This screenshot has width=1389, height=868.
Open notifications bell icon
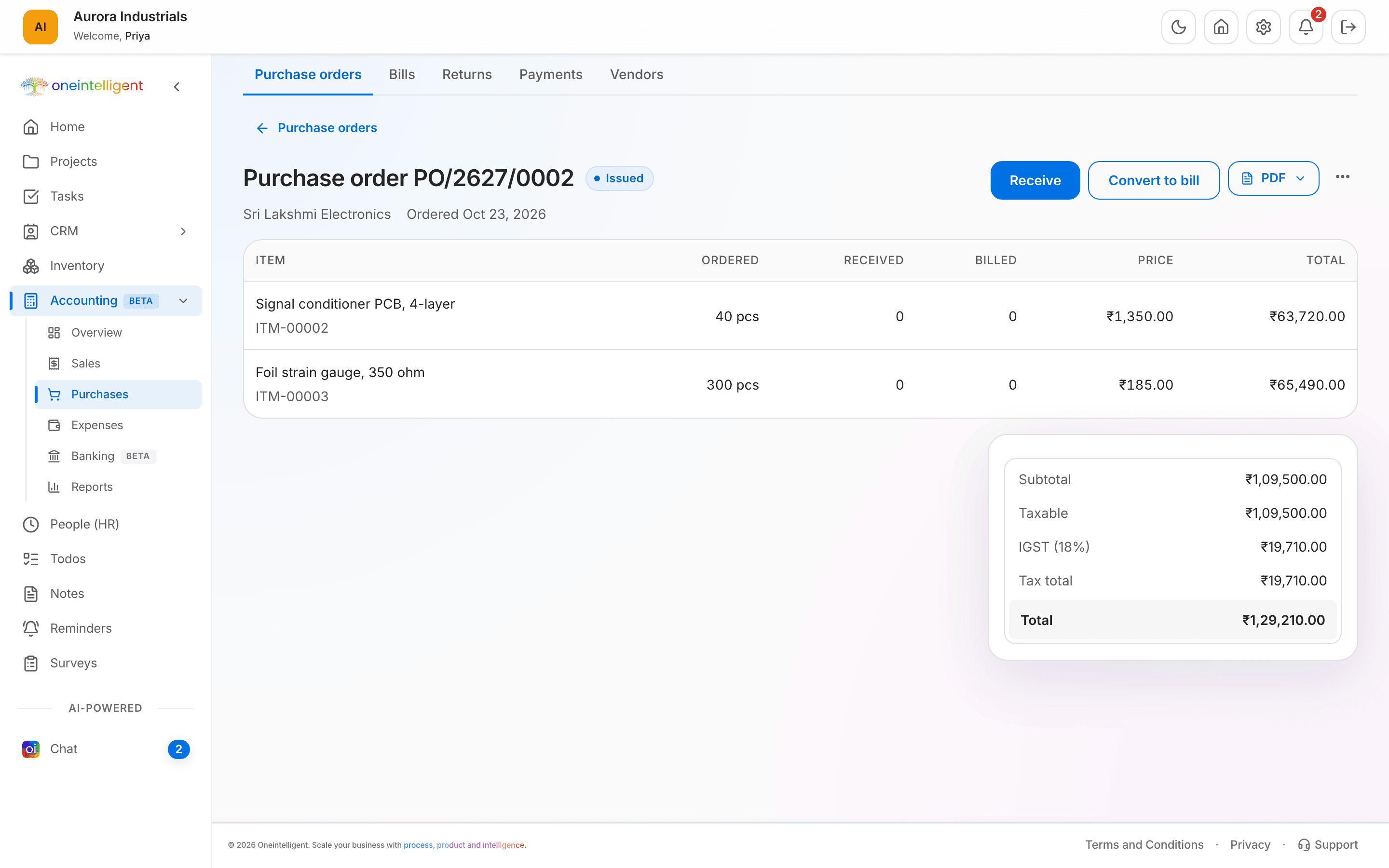(1306, 27)
